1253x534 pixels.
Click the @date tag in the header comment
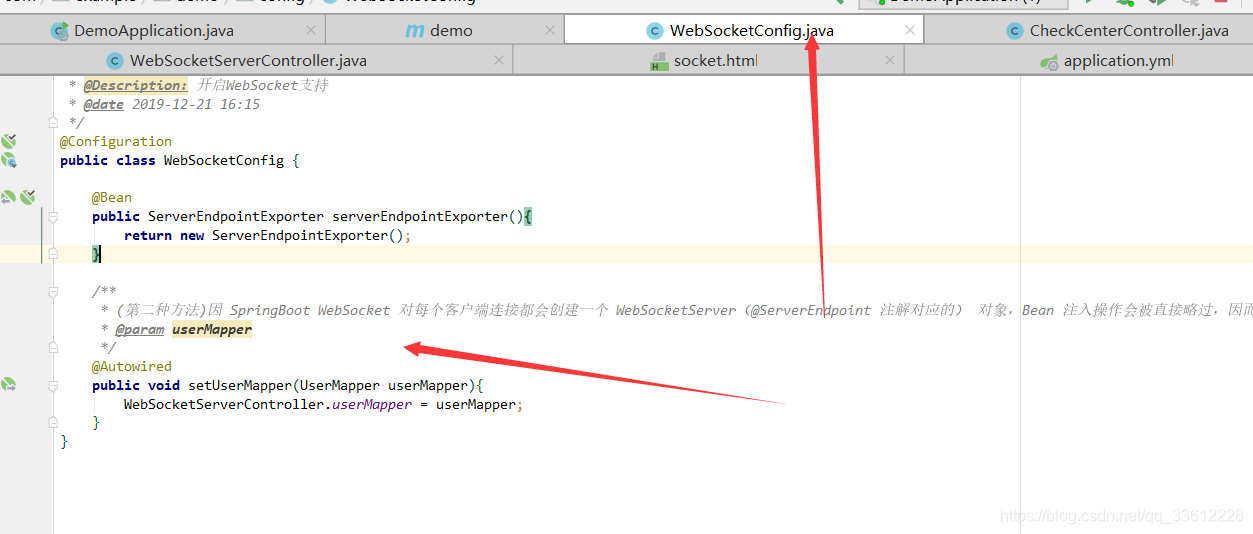104,104
